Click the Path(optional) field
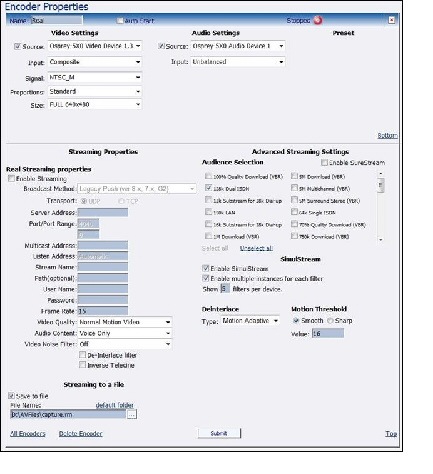 coord(103,278)
